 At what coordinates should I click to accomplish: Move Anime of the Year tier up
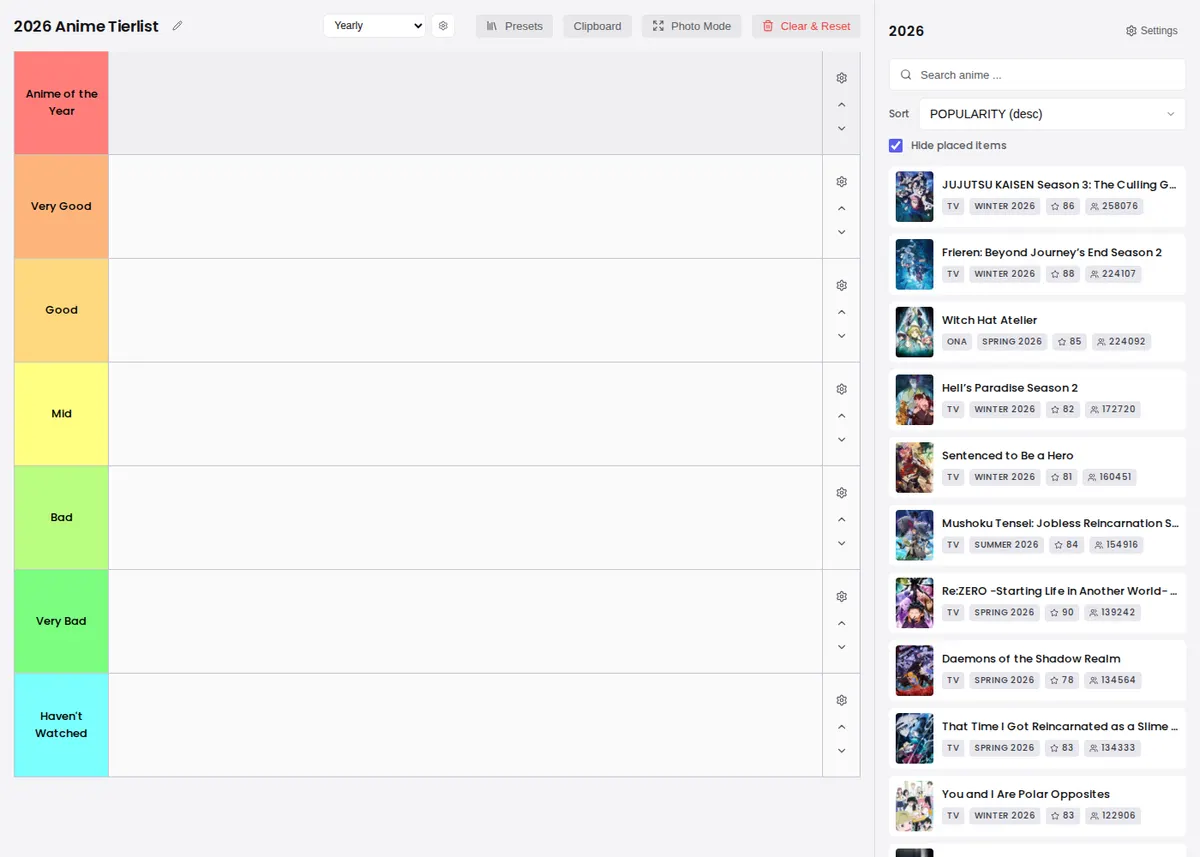841,104
